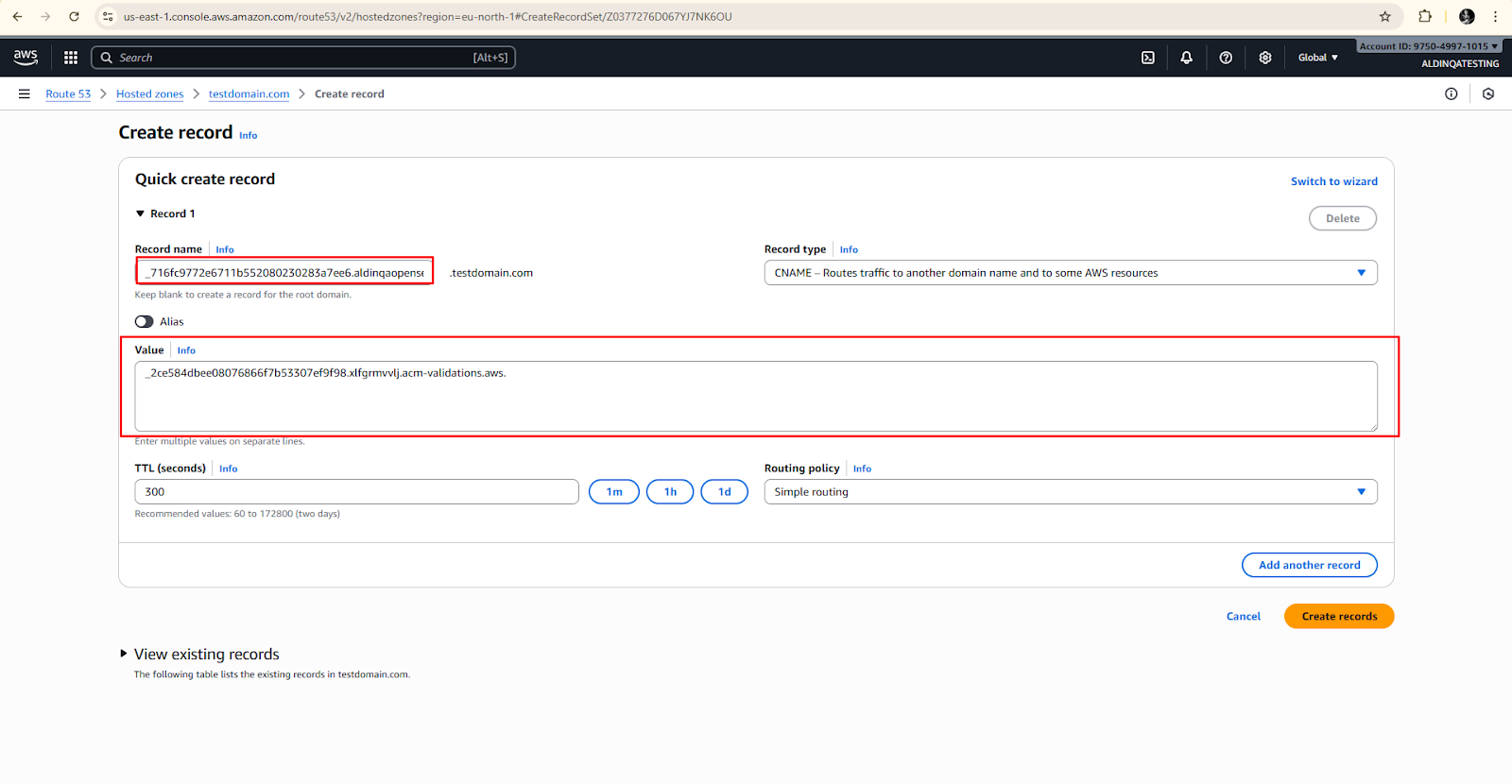This screenshot has height=784, width=1512.
Task: Set TTL with the 1h button
Action: pos(670,492)
